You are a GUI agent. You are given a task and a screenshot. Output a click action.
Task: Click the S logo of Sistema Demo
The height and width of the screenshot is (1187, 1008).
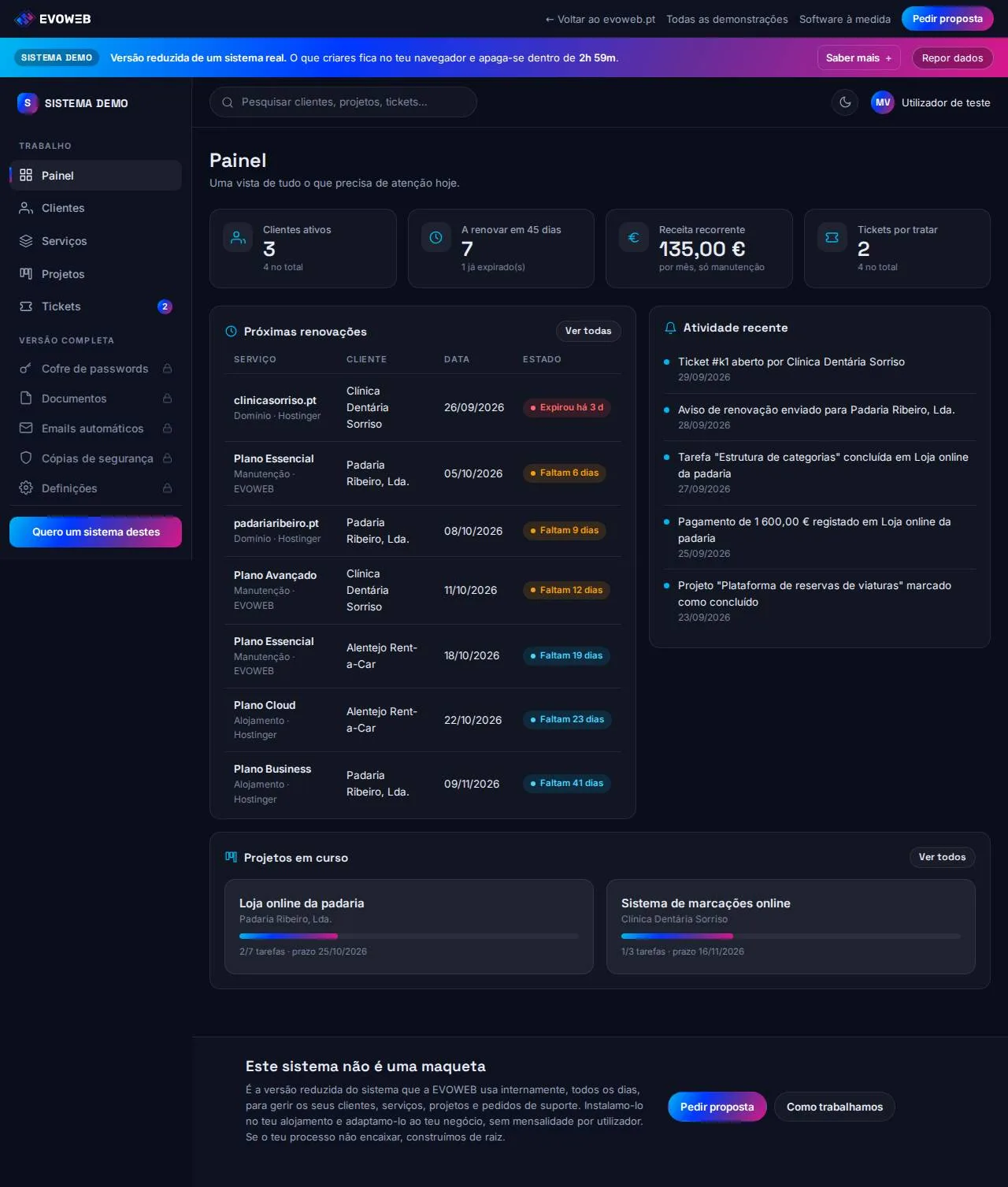click(28, 103)
